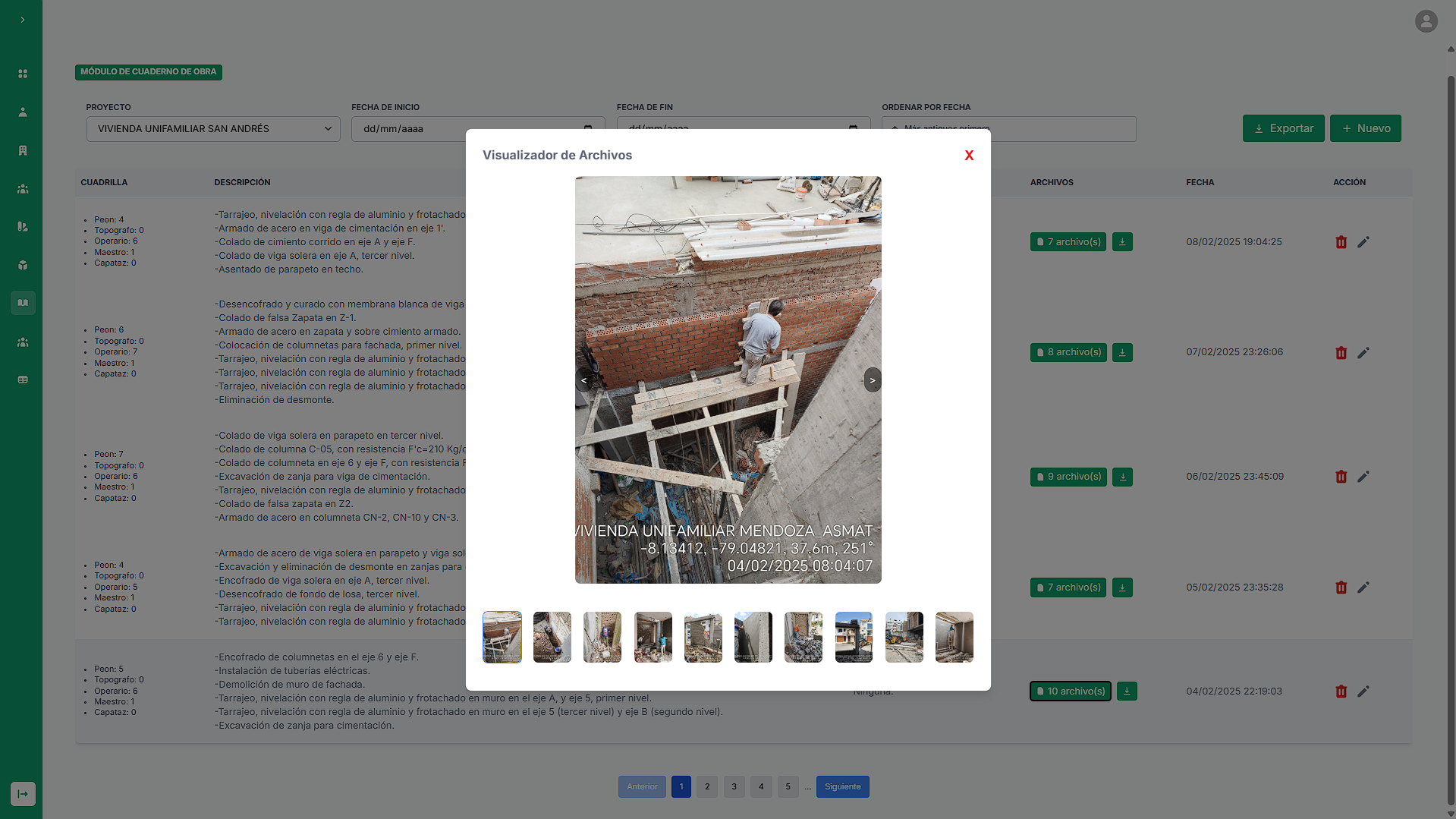The width and height of the screenshot is (1456, 819).
Task: Click the Exportar button
Action: pyautogui.click(x=1283, y=129)
